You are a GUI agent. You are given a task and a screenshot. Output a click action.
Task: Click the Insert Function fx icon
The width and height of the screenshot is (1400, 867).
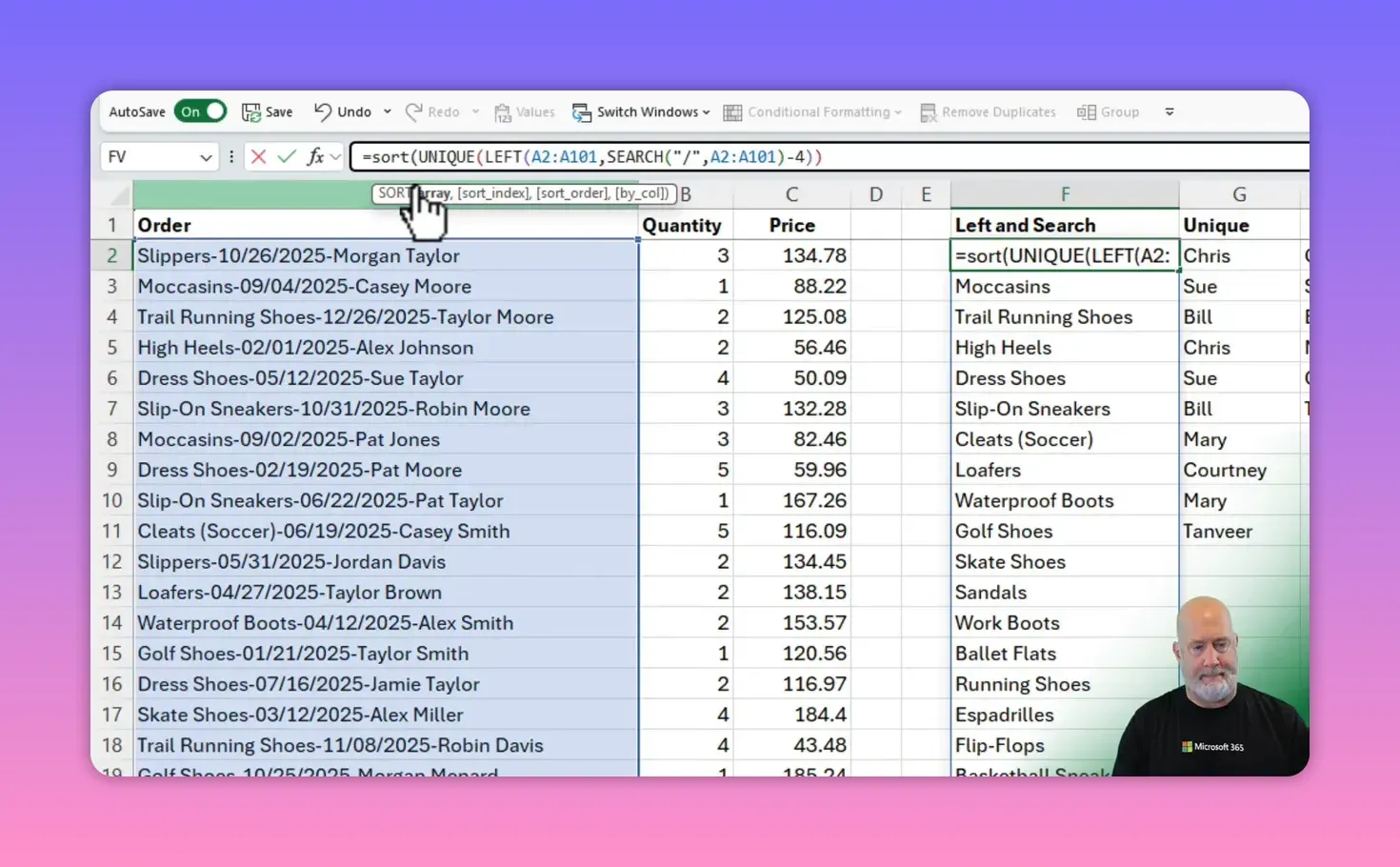coord(315,156)
